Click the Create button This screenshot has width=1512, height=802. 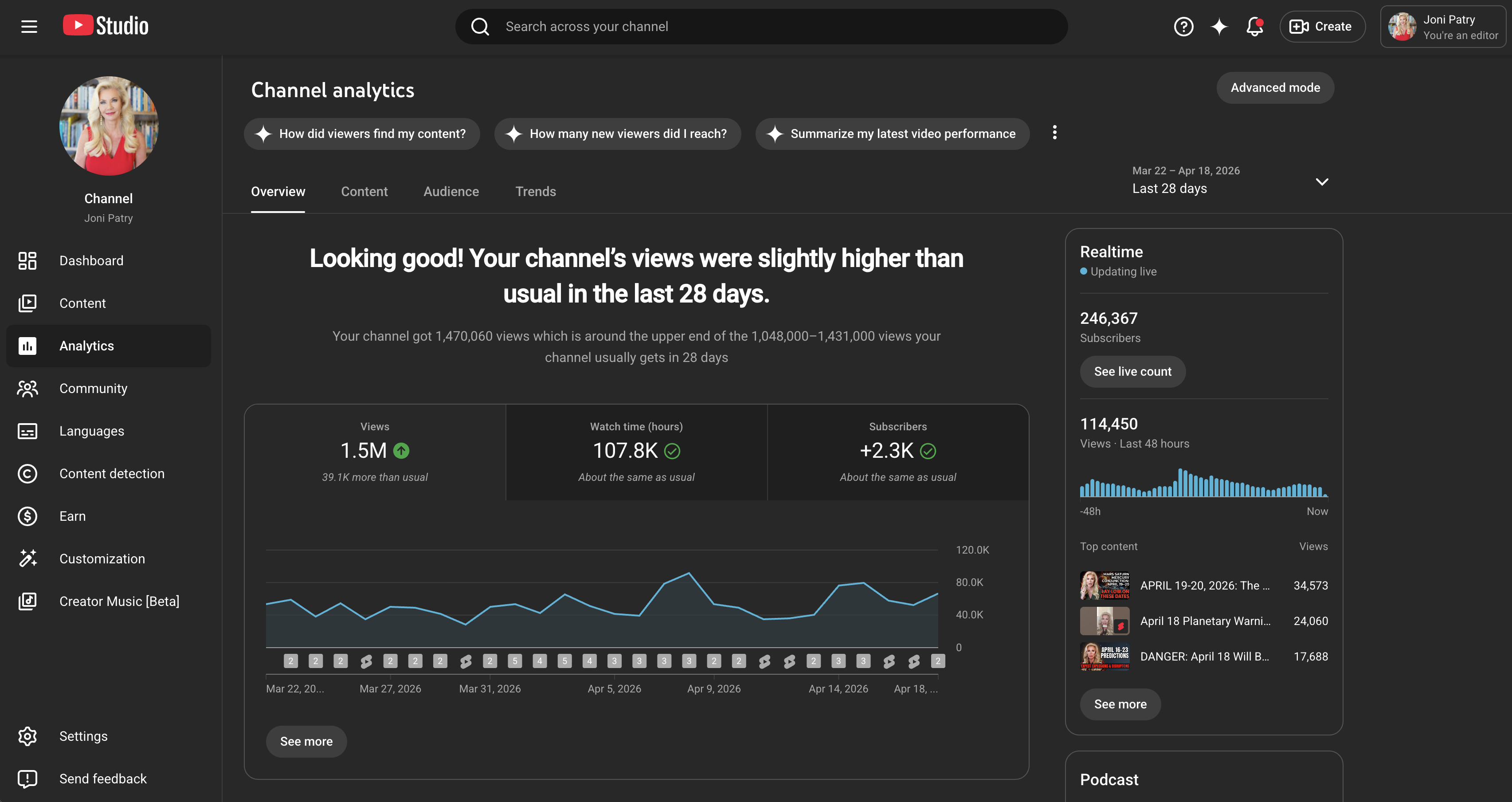click(1322, 27)
